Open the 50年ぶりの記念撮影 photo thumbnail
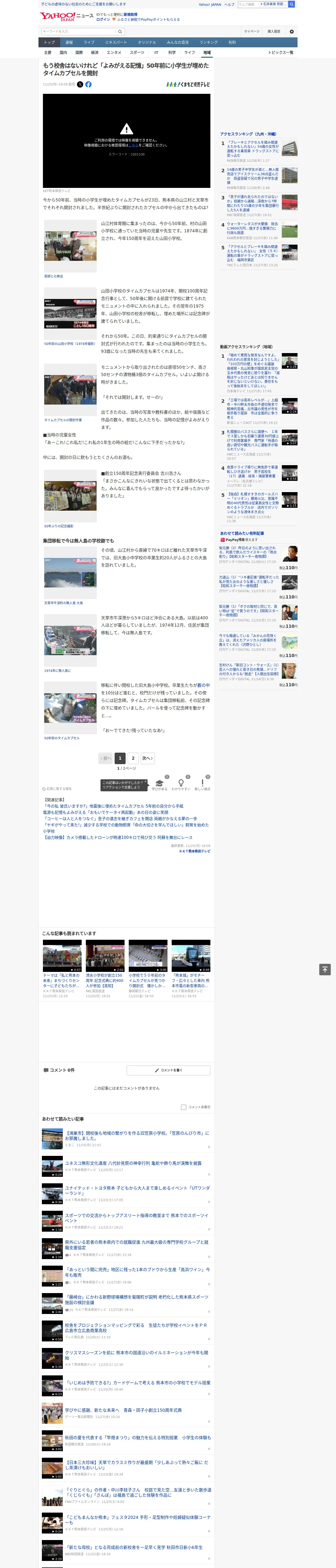The image size is (336, 1568). [70, 496]
